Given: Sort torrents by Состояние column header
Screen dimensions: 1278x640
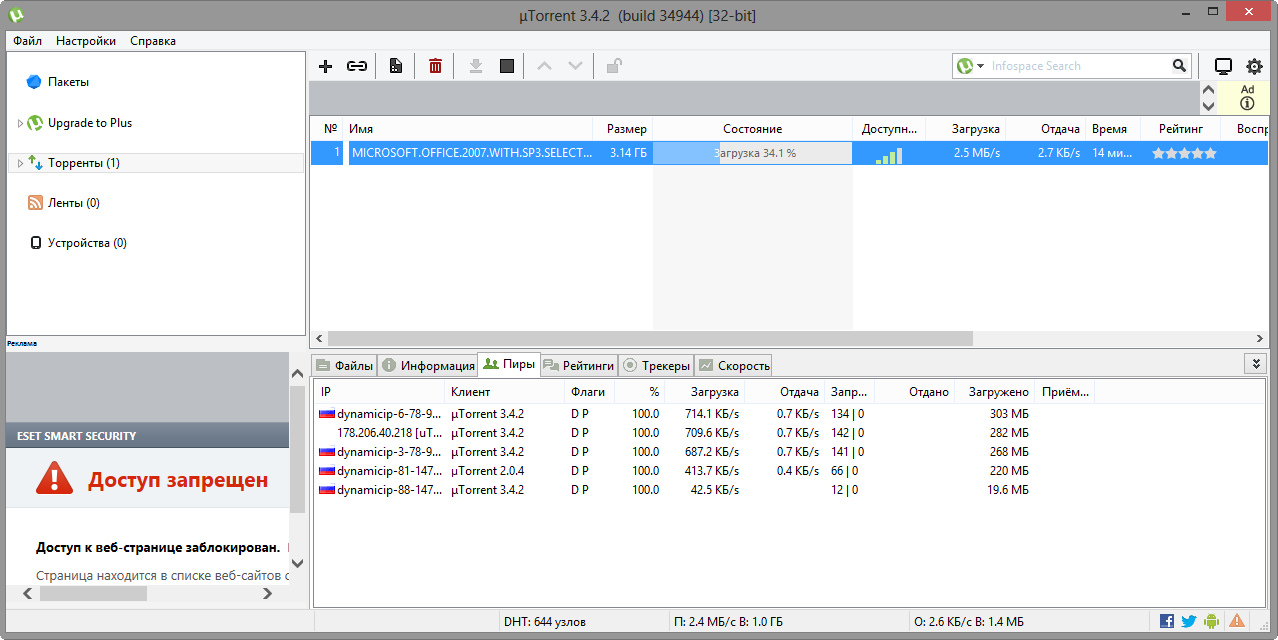Looking at the screenshot, I should (x=752, y=129).
